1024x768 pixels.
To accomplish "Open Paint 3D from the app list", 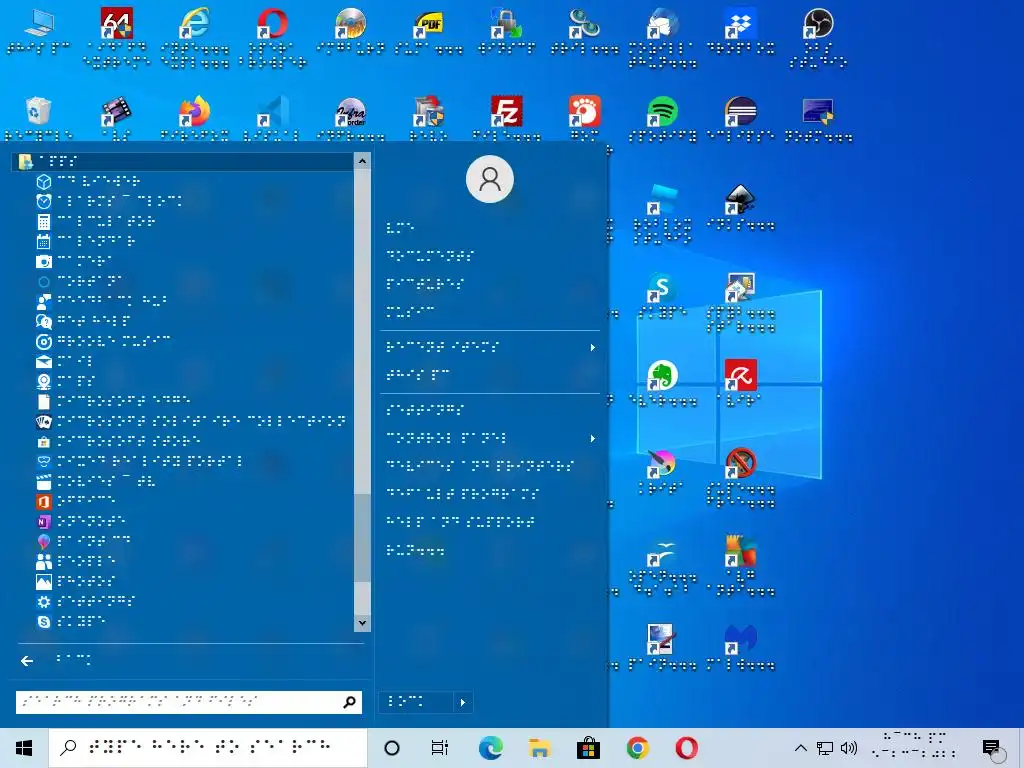I will point(84,541).
